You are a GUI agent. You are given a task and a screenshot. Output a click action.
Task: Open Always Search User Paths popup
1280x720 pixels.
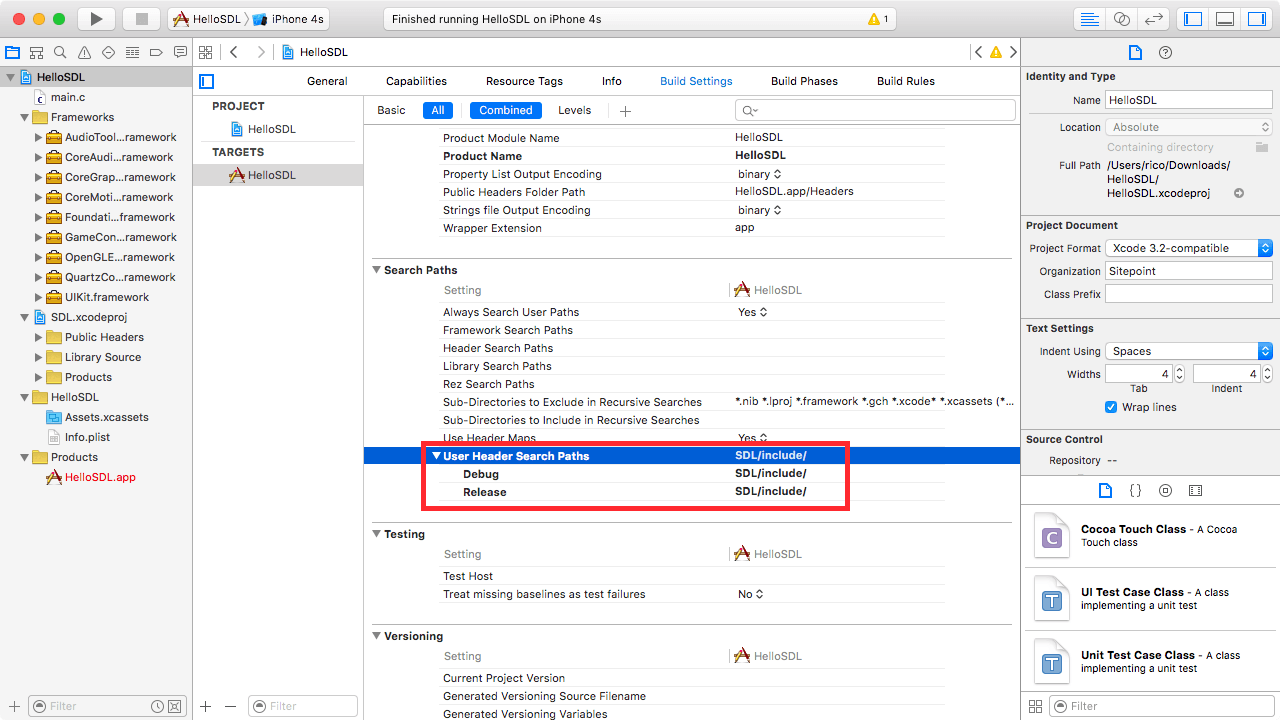pos(753,312)
